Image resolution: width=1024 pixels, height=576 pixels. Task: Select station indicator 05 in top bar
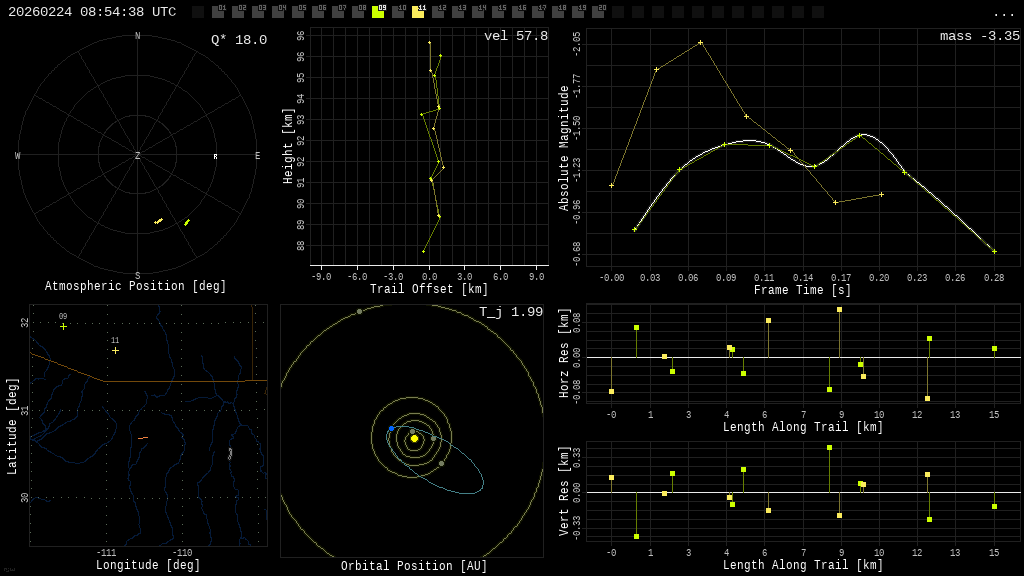(x=298, y=12)
